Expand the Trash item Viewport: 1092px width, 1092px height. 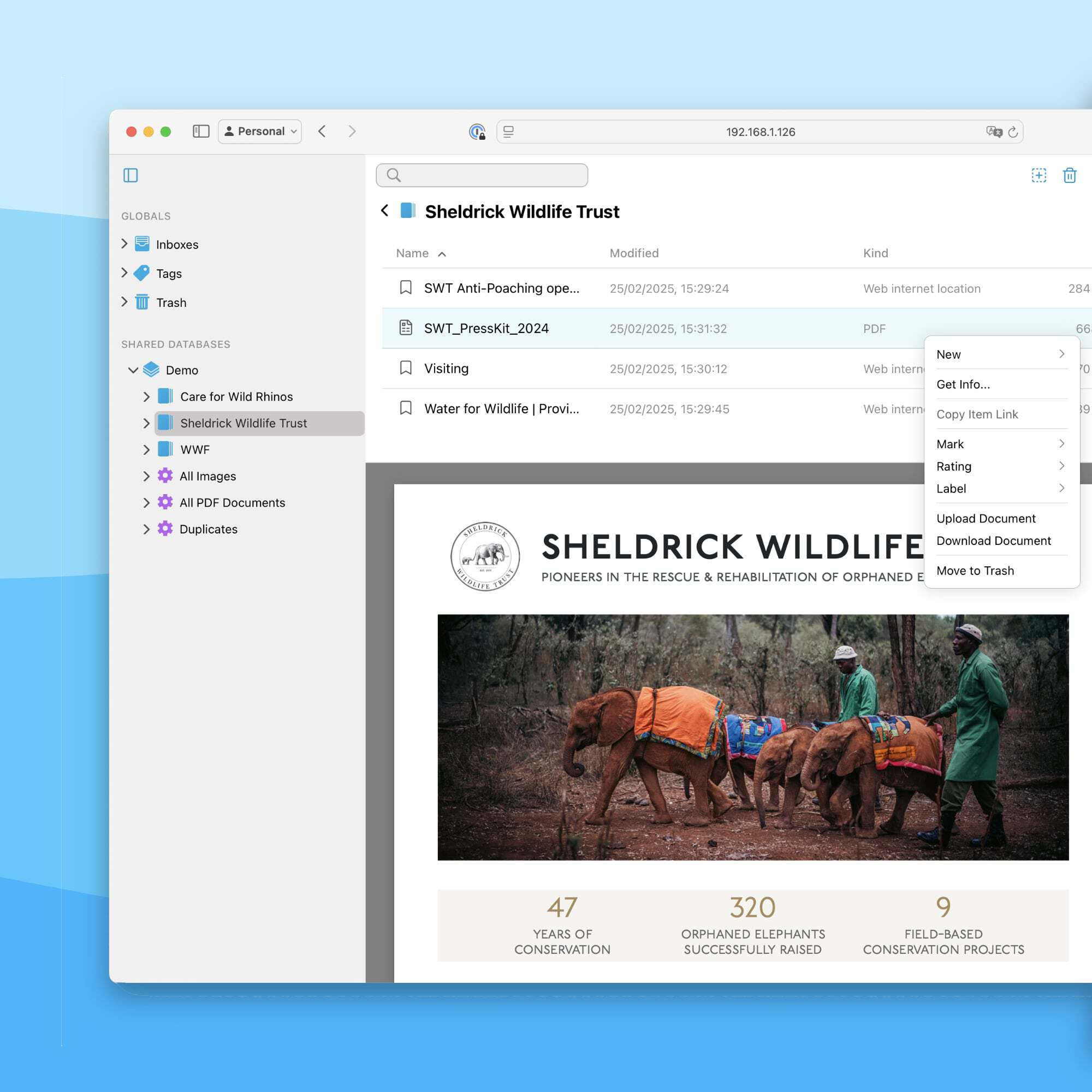[x=124, y=302]
